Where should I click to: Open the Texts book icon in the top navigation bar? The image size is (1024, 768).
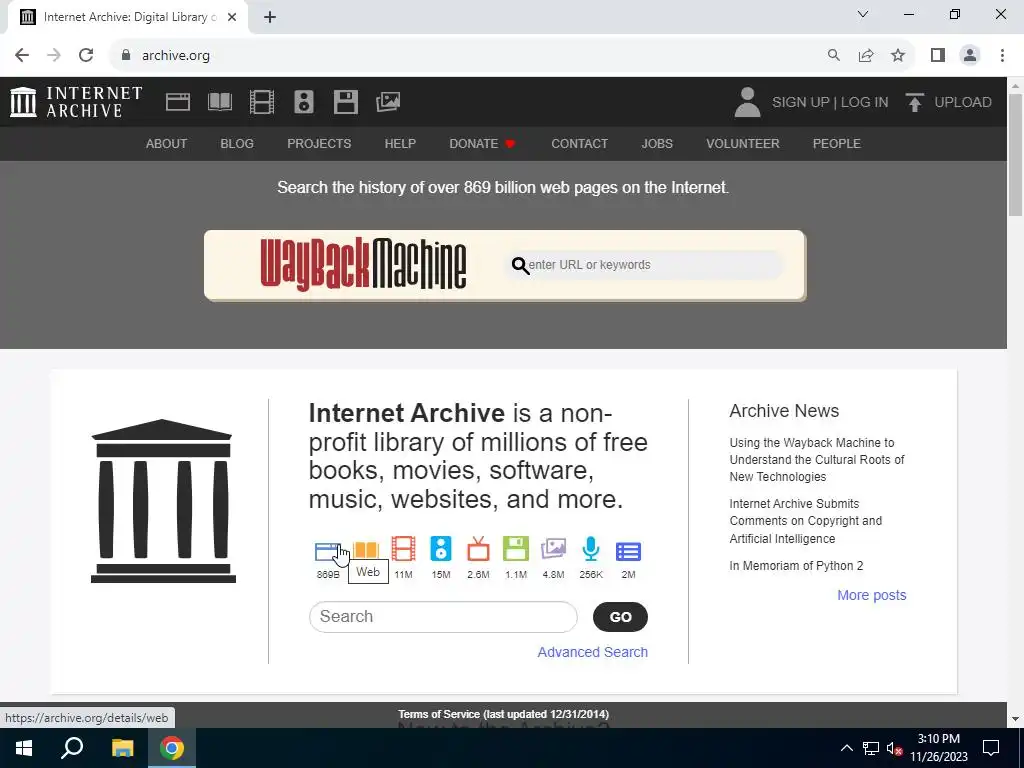click(220, 102)
